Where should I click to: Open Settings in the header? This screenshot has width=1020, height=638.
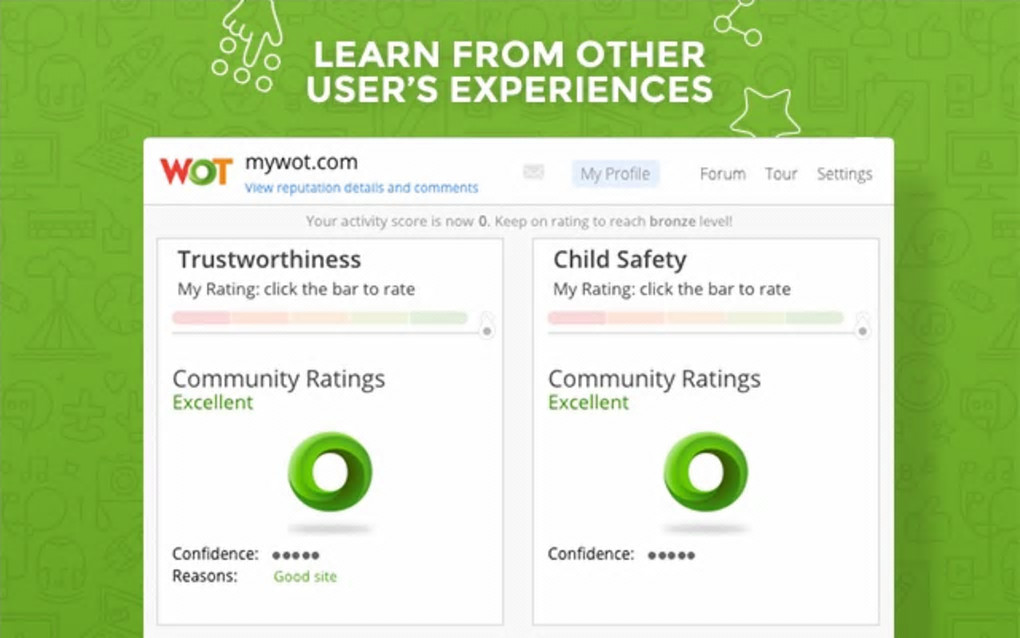(844, 174)
